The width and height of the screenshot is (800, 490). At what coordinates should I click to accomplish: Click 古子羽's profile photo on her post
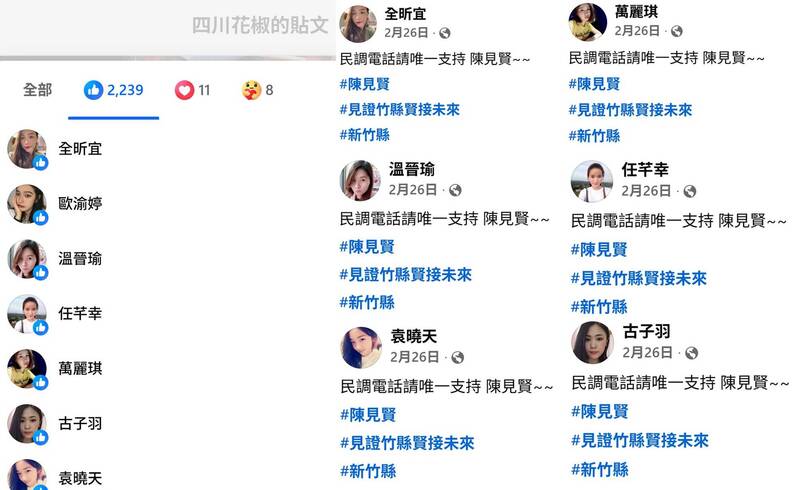(592, 342)
